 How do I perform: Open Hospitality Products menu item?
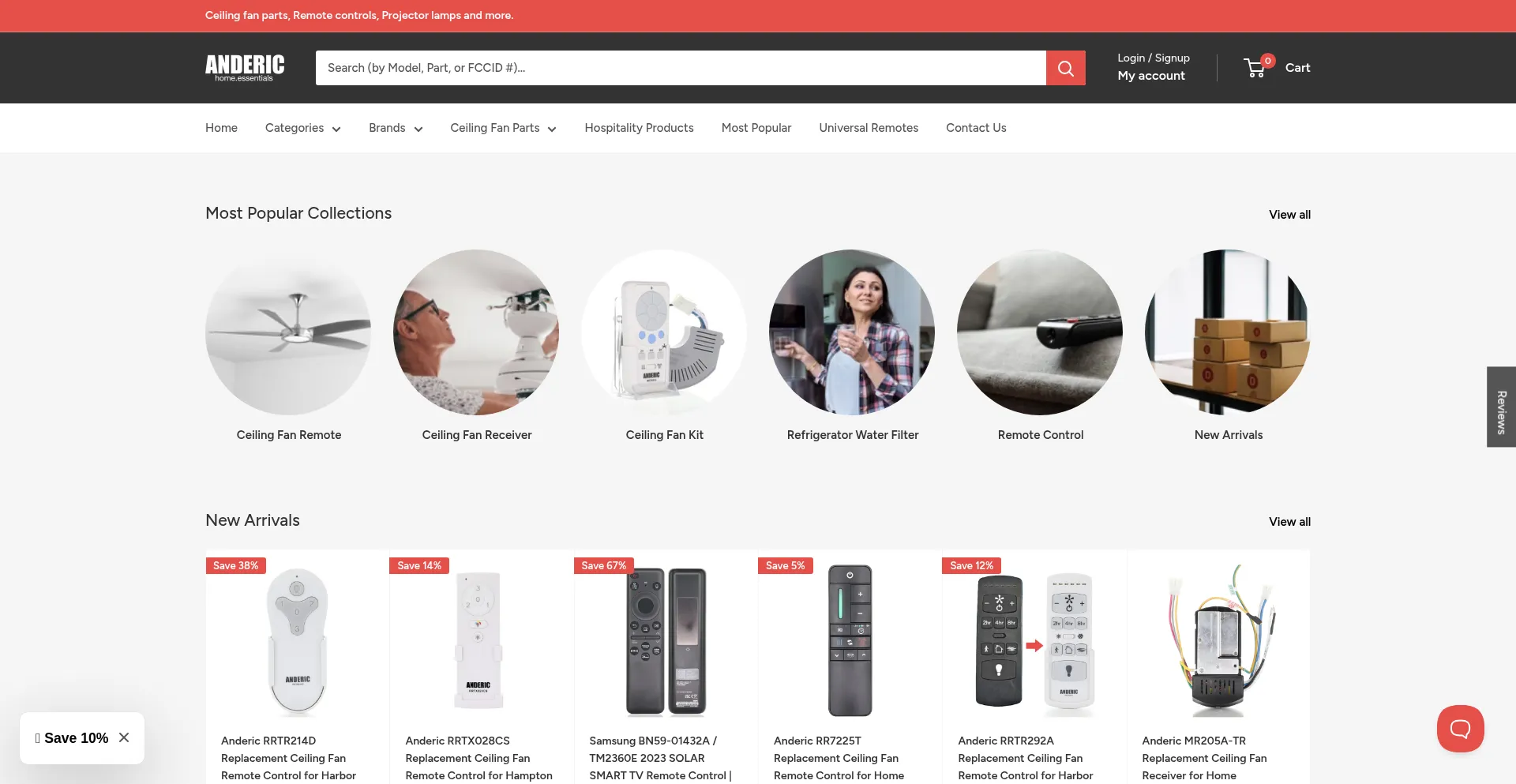coord(639,128)
